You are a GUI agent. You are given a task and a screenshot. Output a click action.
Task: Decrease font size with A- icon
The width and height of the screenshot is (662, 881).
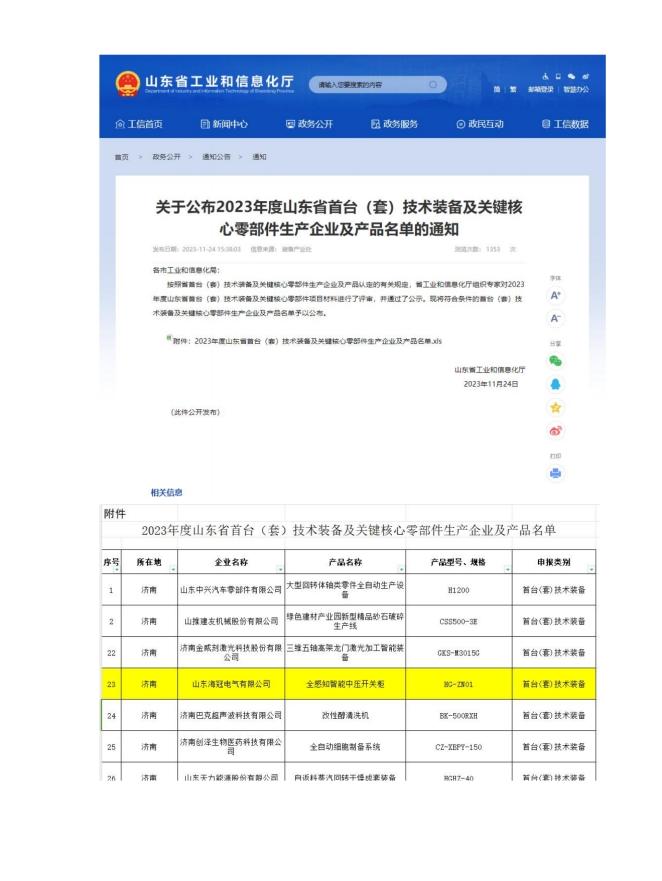[x=555, y=319]
